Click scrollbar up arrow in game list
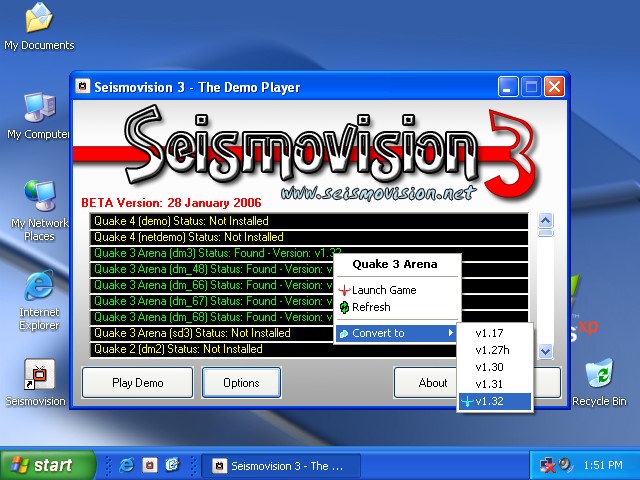Image resolution: width=640 pixels, height=480 pixels. tap(545, 220)
